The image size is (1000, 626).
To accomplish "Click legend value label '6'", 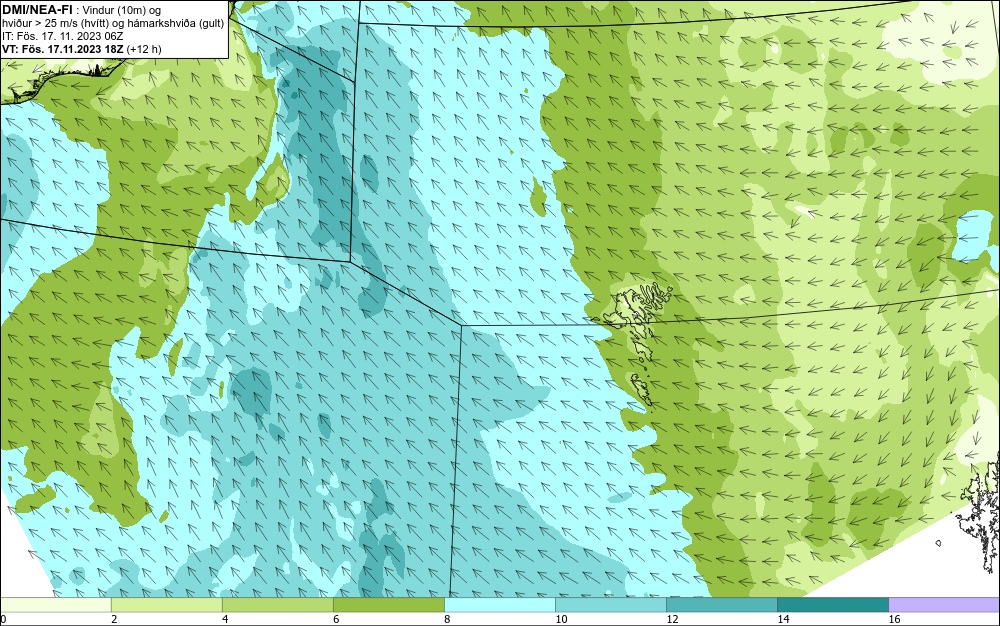I will [336, 619].
